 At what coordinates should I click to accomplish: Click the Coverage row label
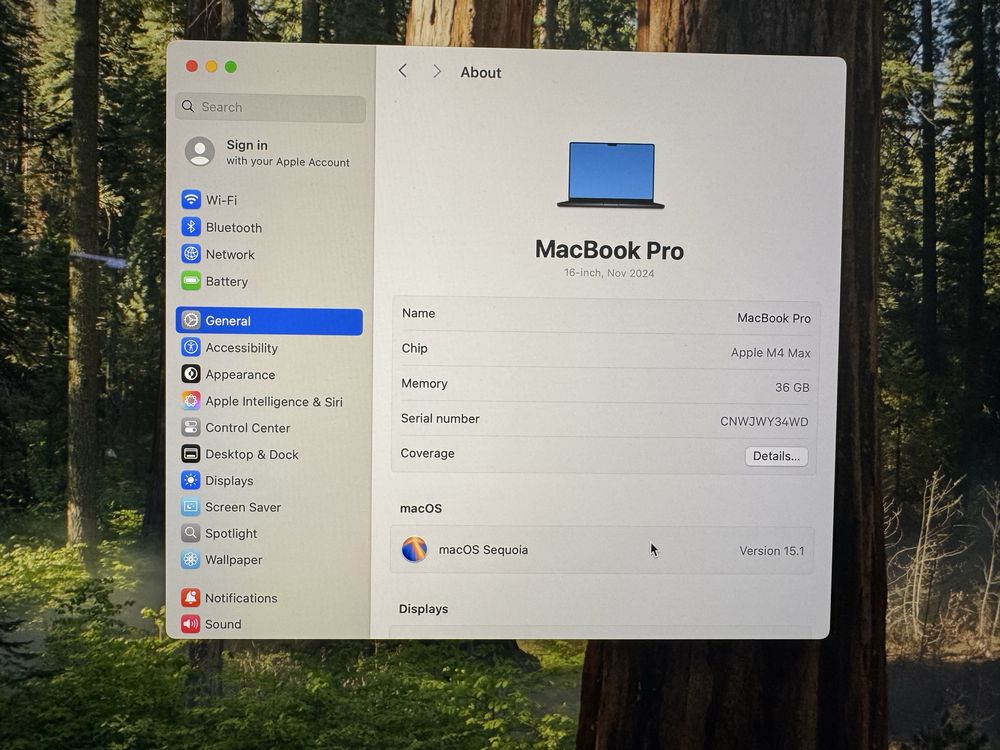point(427,453)
